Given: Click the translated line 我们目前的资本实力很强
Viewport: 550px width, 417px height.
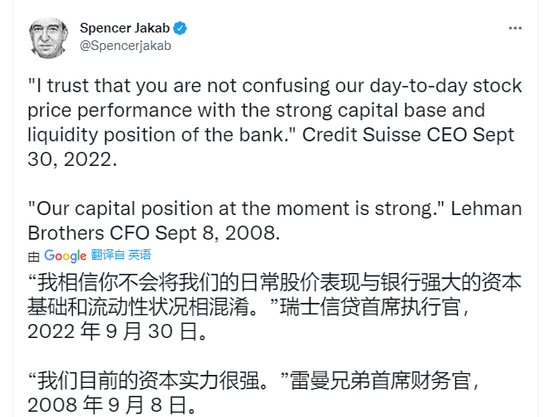Looking at the screenshot, I should tap(149, 381).
